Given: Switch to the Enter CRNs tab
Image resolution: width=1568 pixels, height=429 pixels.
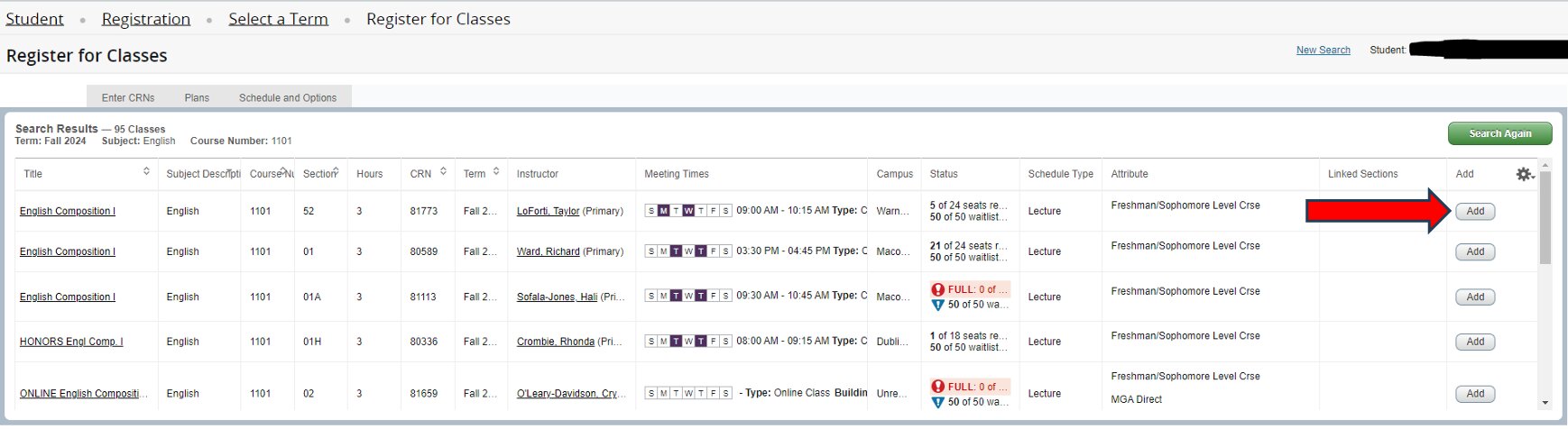Looking at the screenshot, I should (128, 97).
